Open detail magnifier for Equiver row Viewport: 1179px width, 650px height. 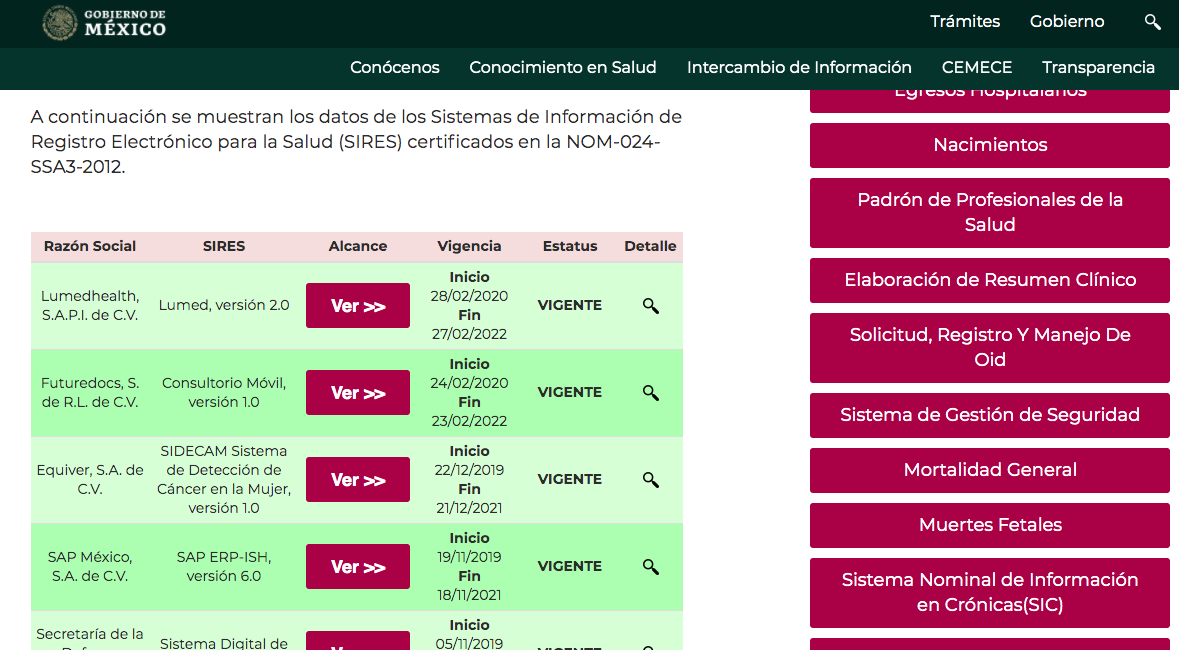[x=650, y=480]
